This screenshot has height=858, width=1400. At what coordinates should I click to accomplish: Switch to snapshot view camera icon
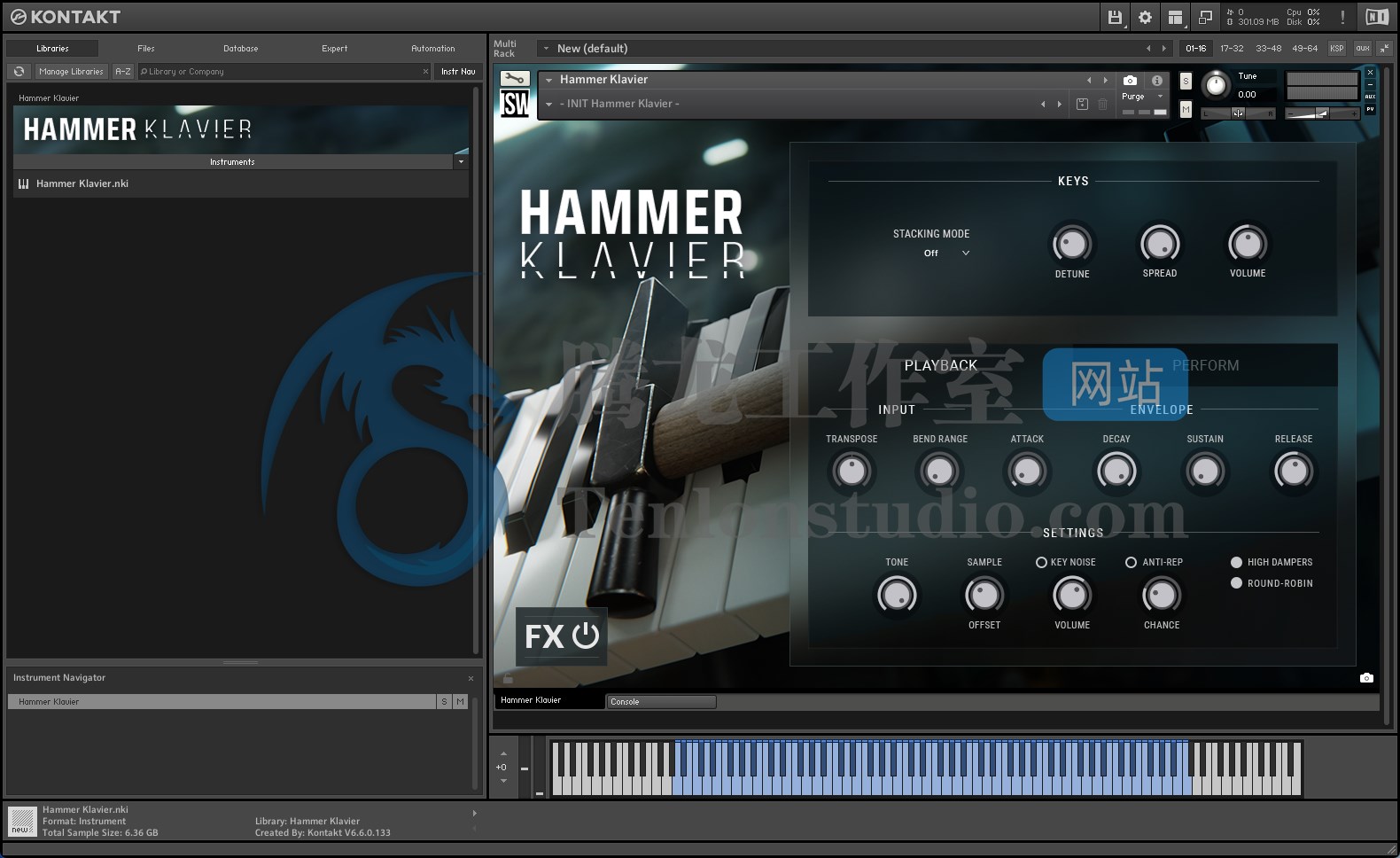point(1130,80)
